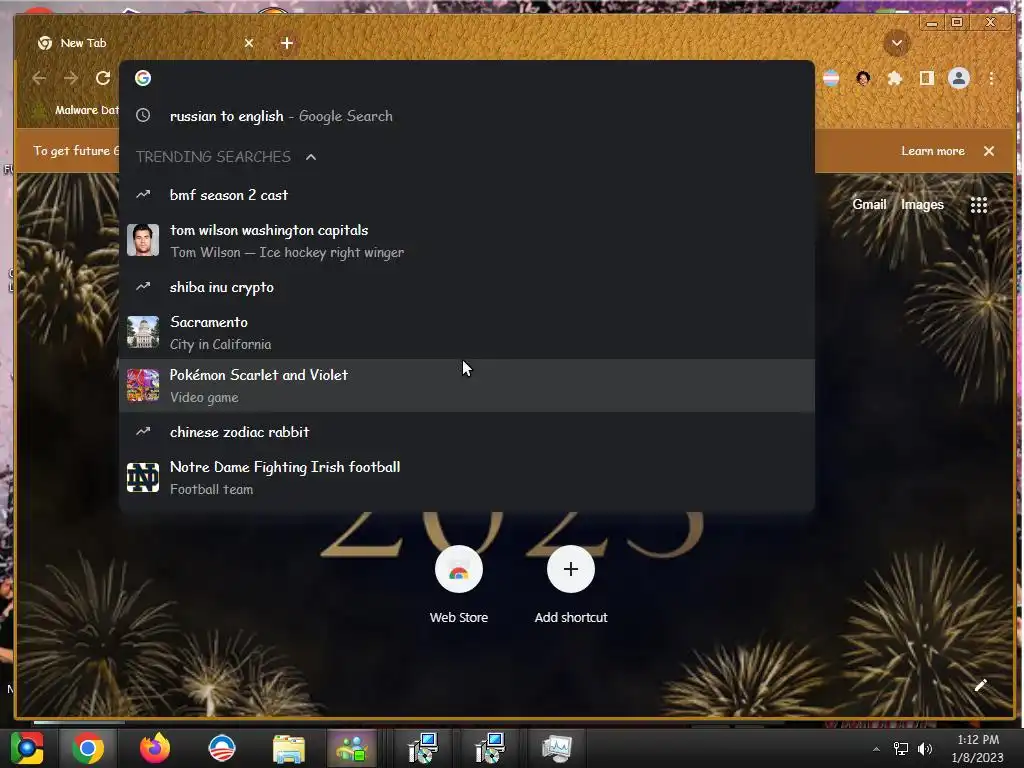Open the Malware bookmark
Viewport: 1024px width, 768px height.
coord(75,110)
